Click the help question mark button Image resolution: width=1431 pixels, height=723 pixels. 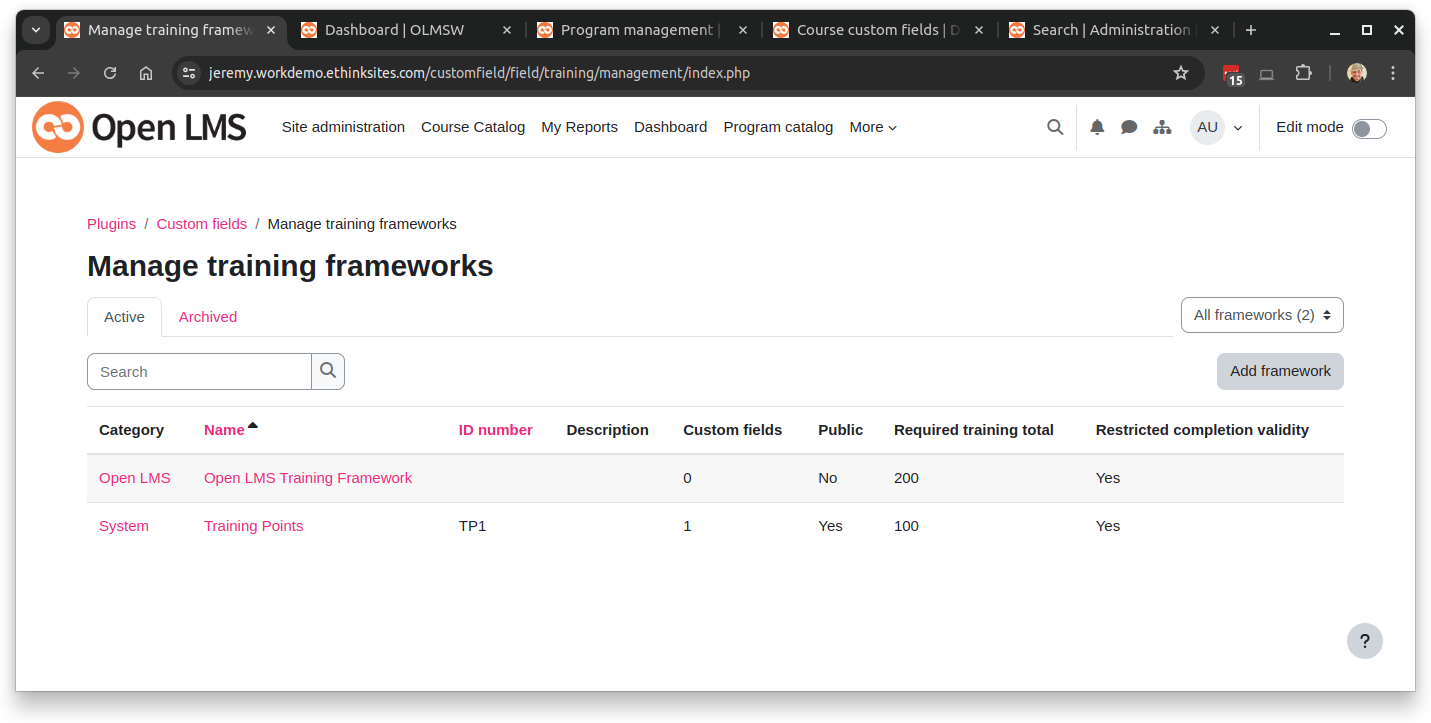(1365, 641)
